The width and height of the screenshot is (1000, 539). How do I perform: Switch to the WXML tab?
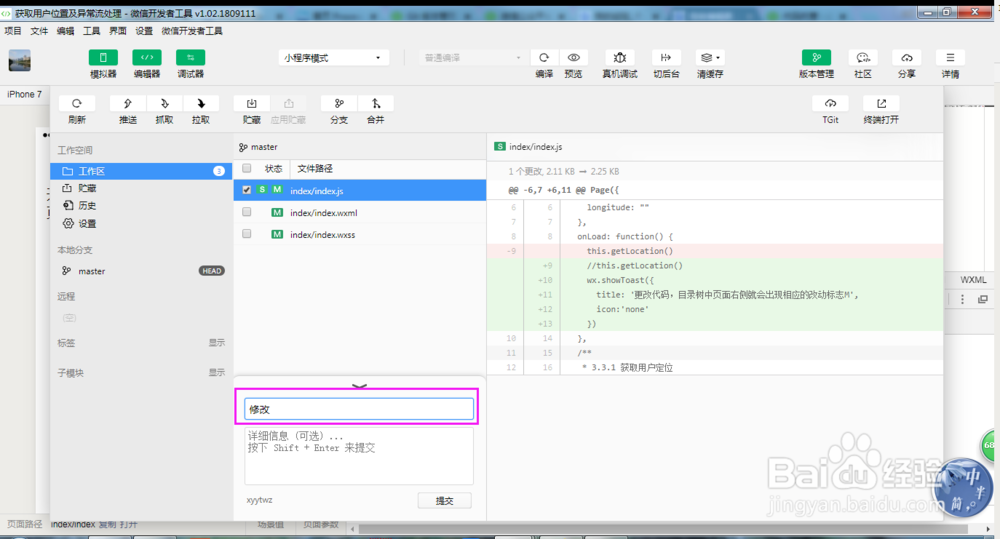(x=973, y=280)
